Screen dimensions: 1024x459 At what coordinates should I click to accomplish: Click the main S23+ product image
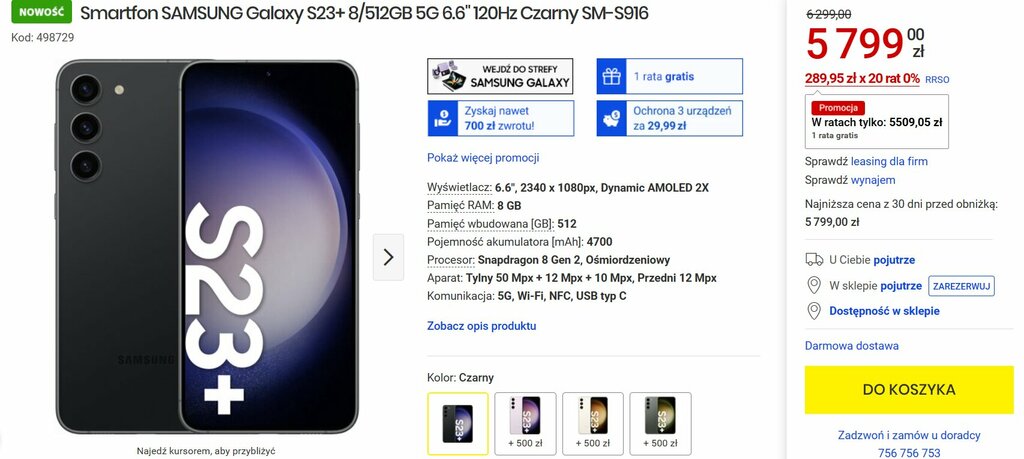coord(207,247)
